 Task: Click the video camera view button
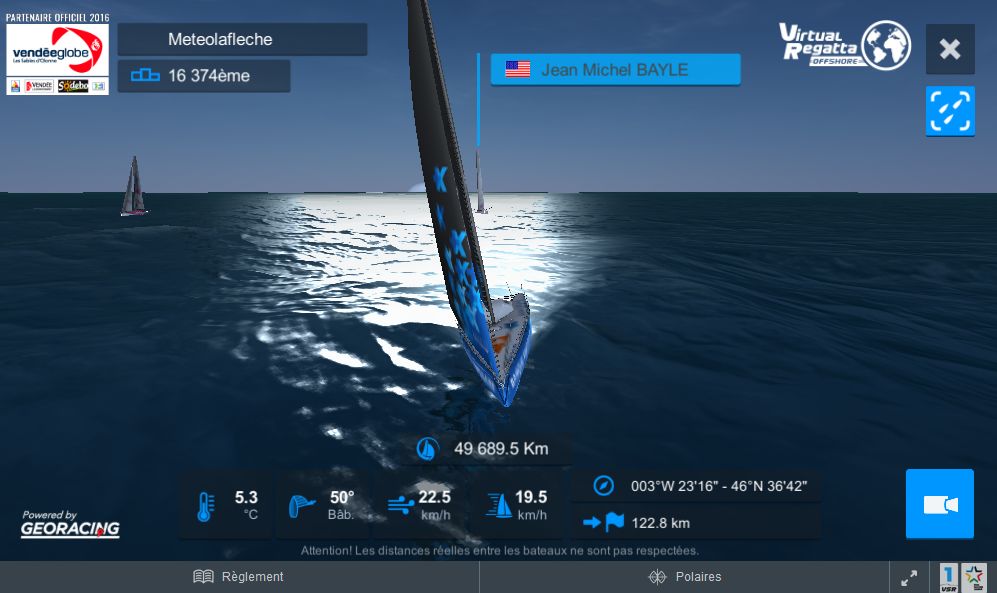pyautogui.click(x=940, y=504)
